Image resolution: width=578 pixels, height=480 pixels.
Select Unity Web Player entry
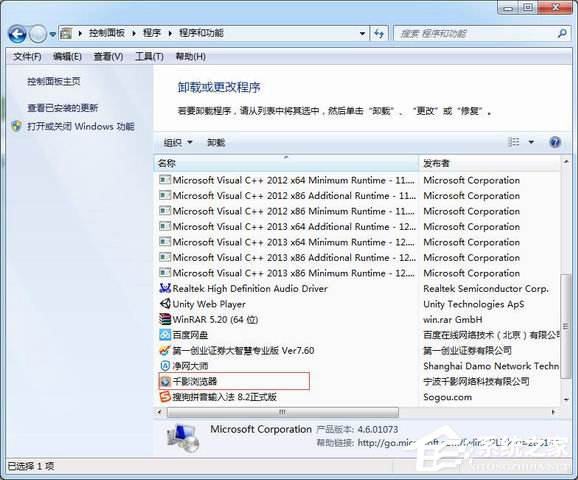[x=209, y=304]
